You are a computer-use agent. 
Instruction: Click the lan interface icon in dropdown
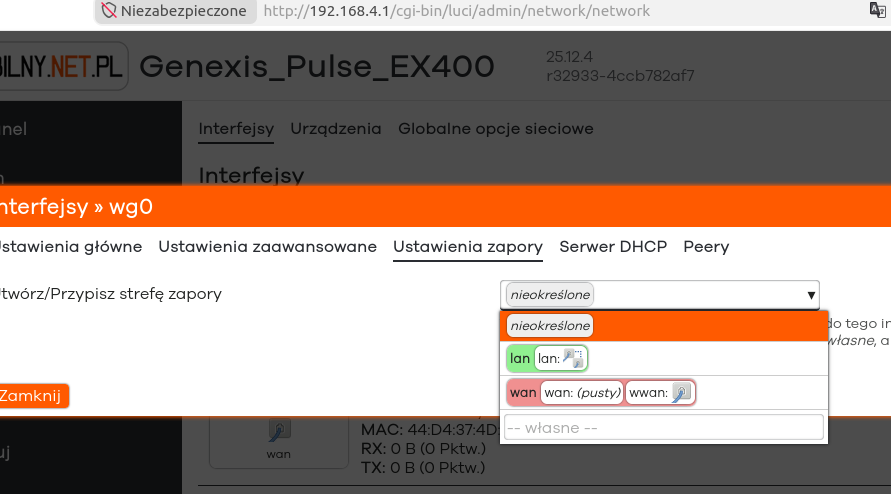573,358
